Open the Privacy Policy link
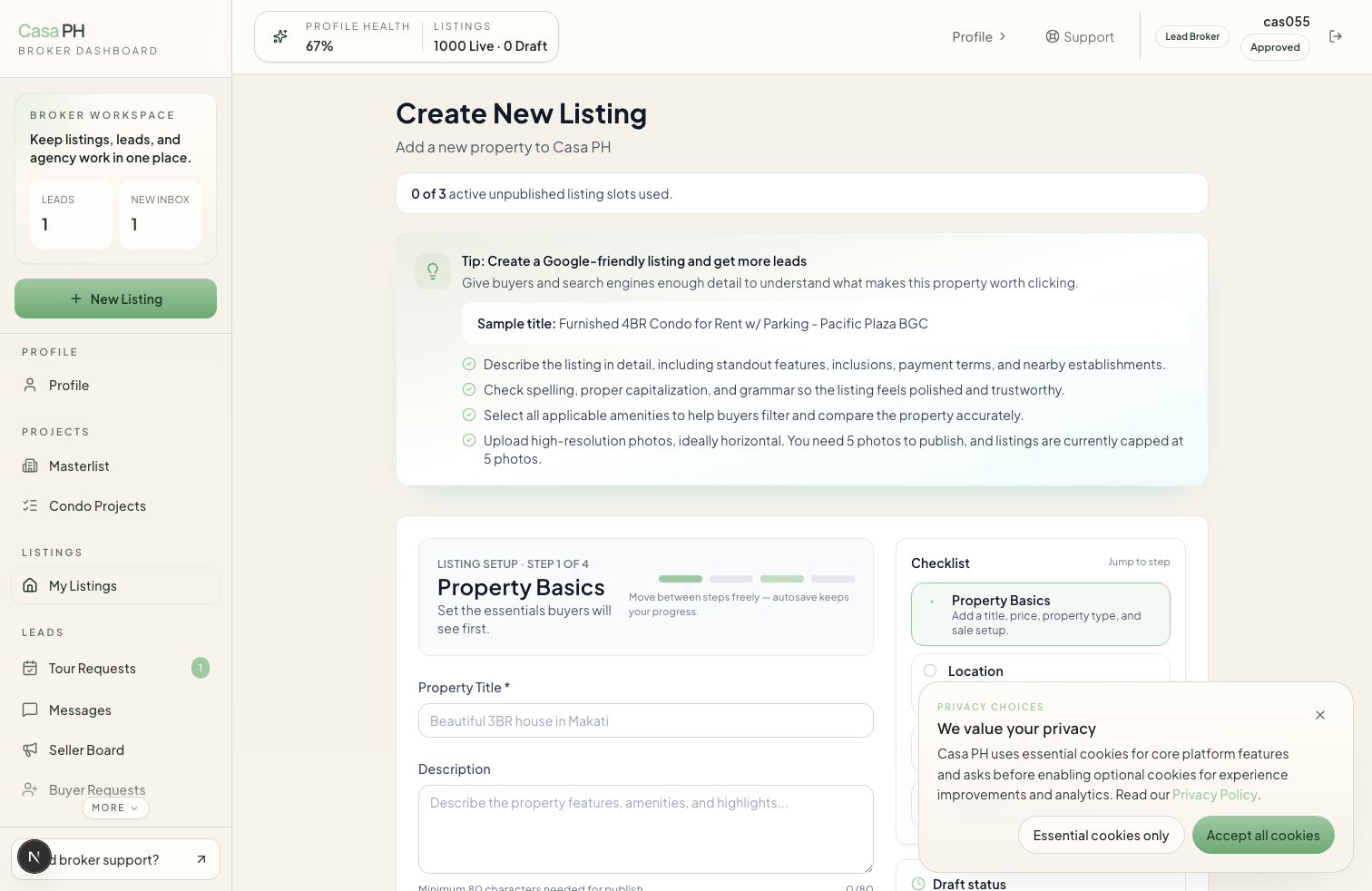1372x891 pixels. (1214, 794)
